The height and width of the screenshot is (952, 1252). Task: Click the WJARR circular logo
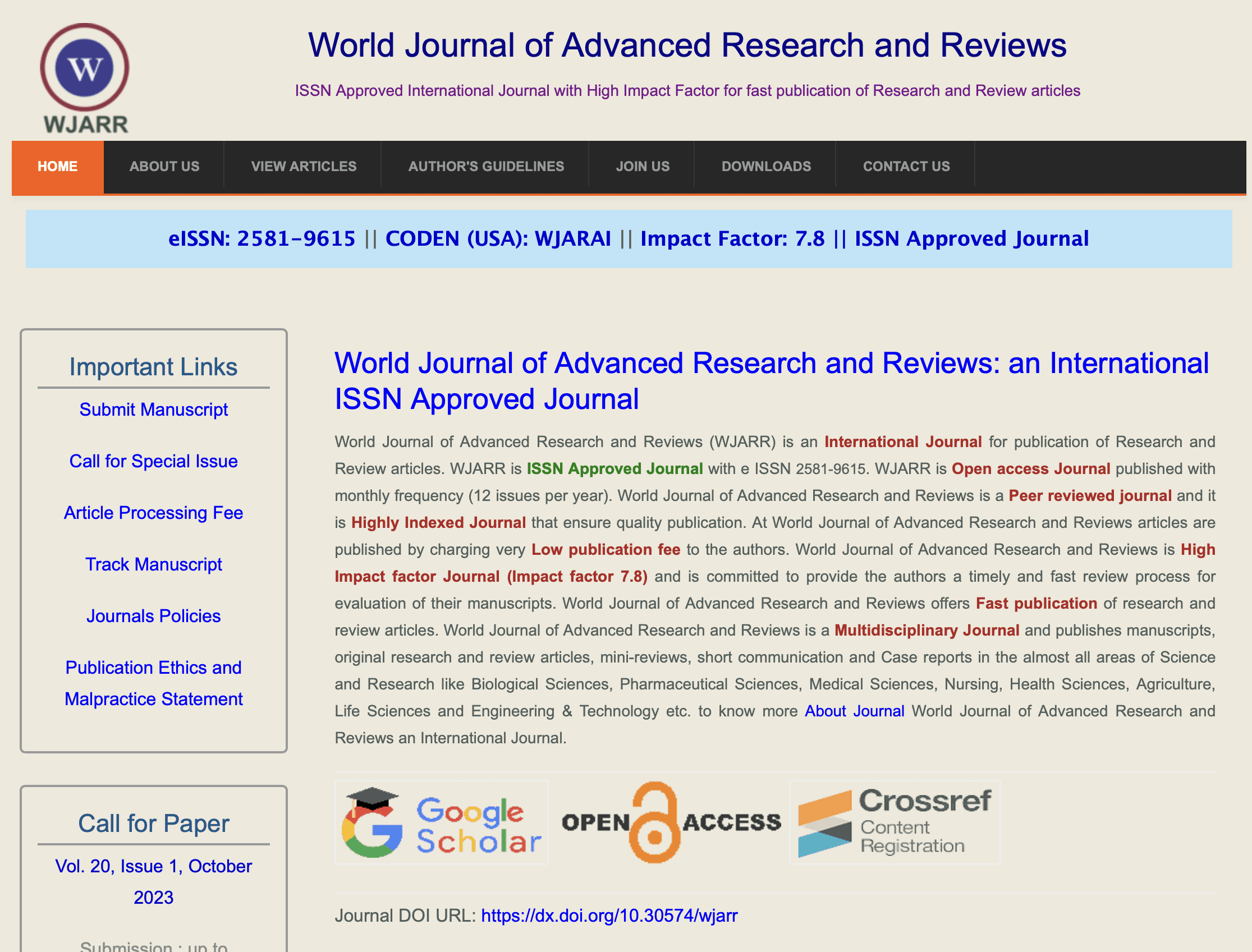[x=85, y=68]
